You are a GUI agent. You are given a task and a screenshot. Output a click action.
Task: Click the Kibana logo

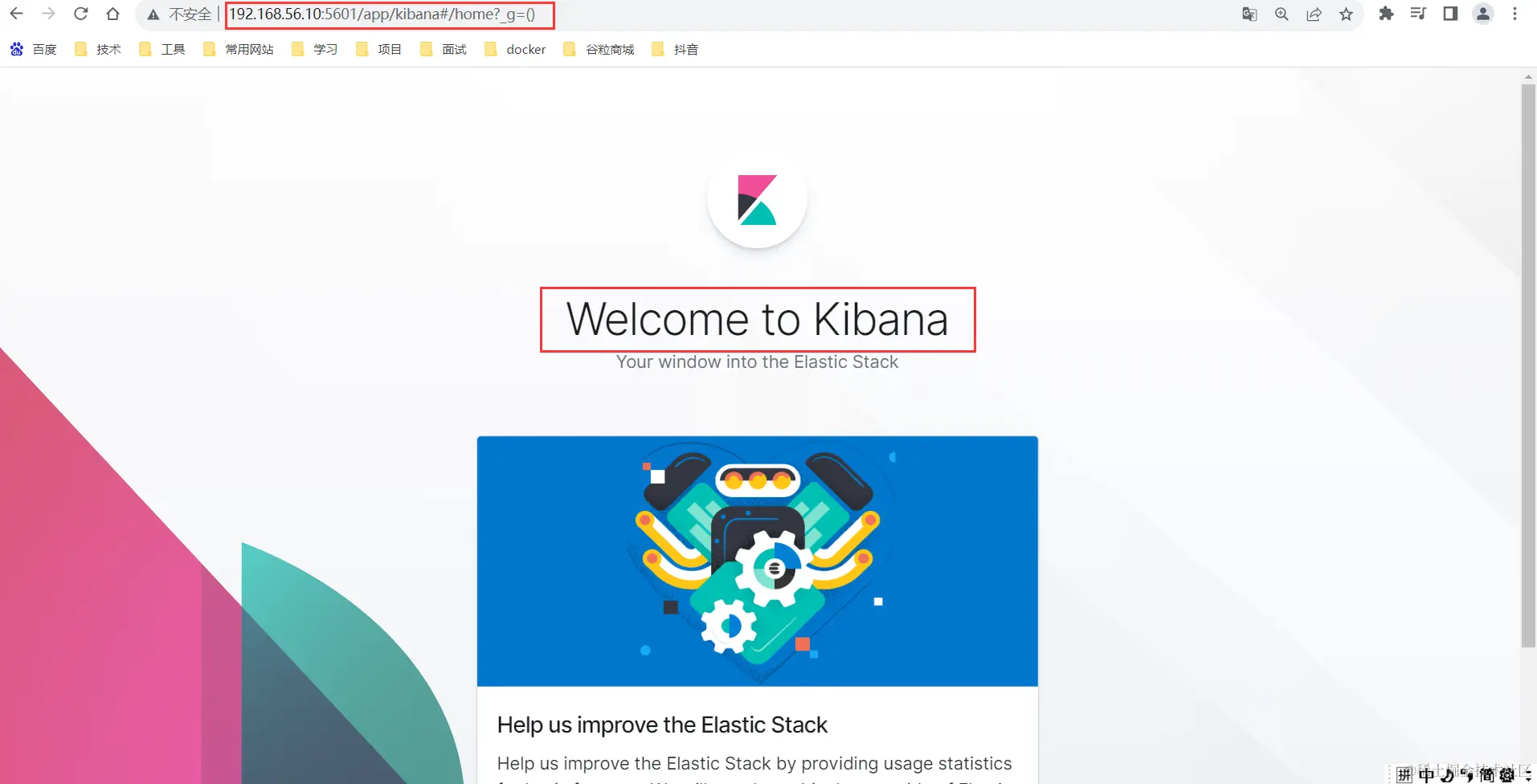(x=757, y=199)
